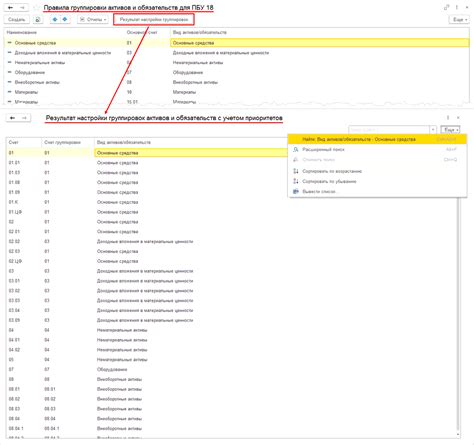
Task: Click the forward arrow in the top window
Action: coord(22,7)
